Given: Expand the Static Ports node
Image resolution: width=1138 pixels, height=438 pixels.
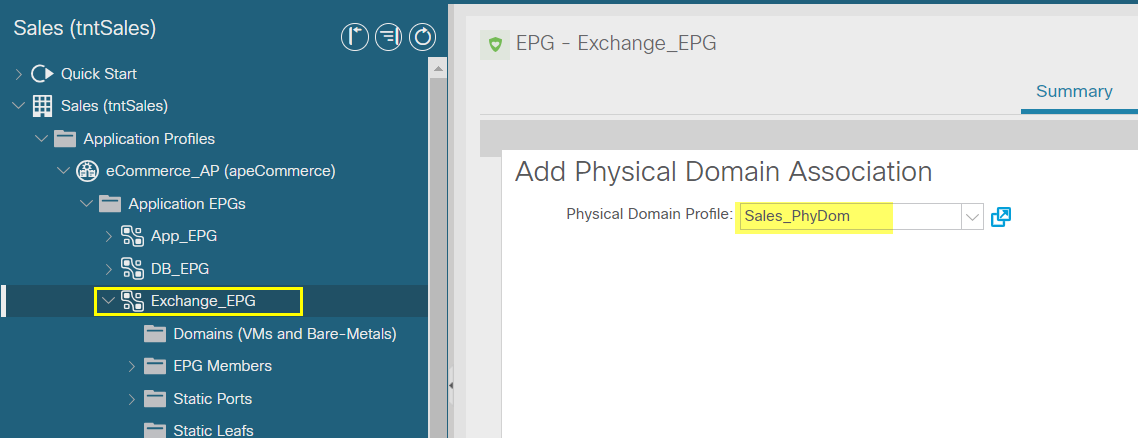Looking at the screenshot, I should click(131, 399).
